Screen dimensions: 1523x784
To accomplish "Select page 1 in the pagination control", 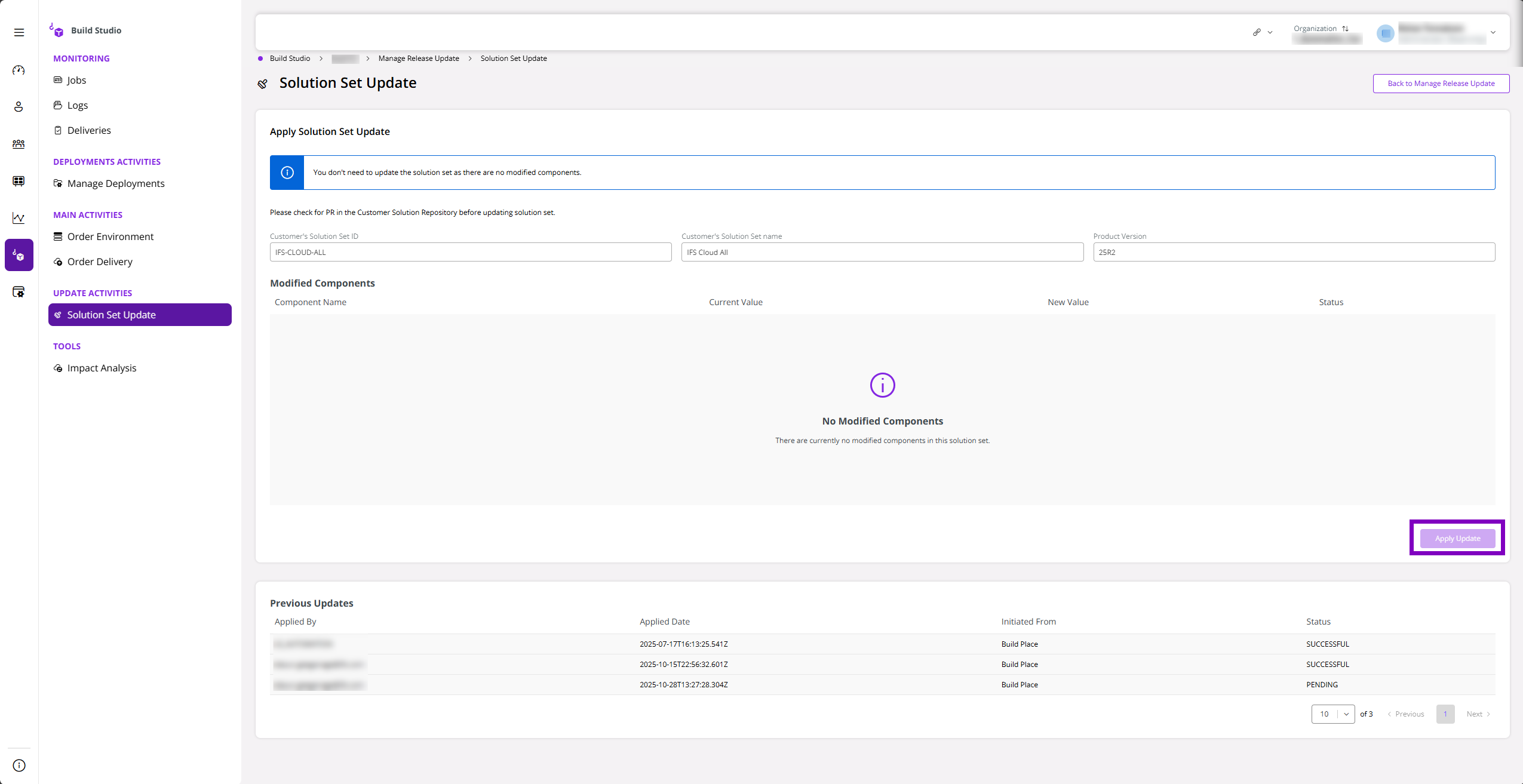I will (x=1445, y=714).
